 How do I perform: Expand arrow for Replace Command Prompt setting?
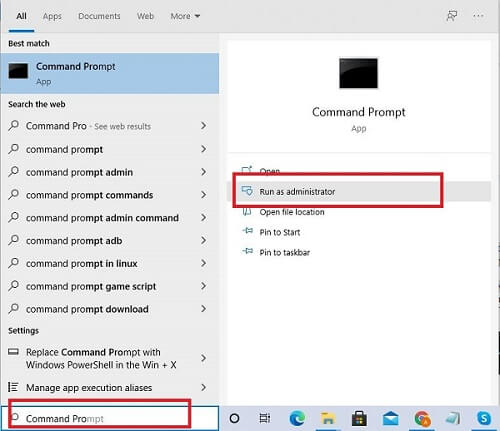click(203, 358)
